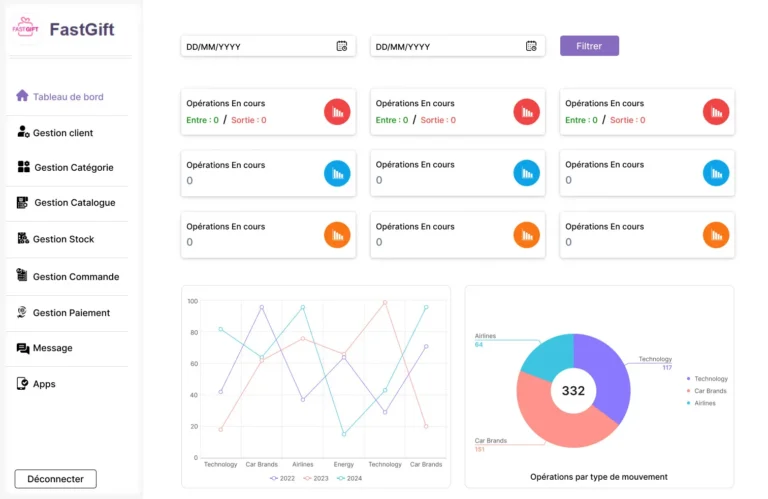
Task: Toggle the 2022 series in line chart legend
Action: 282,478
